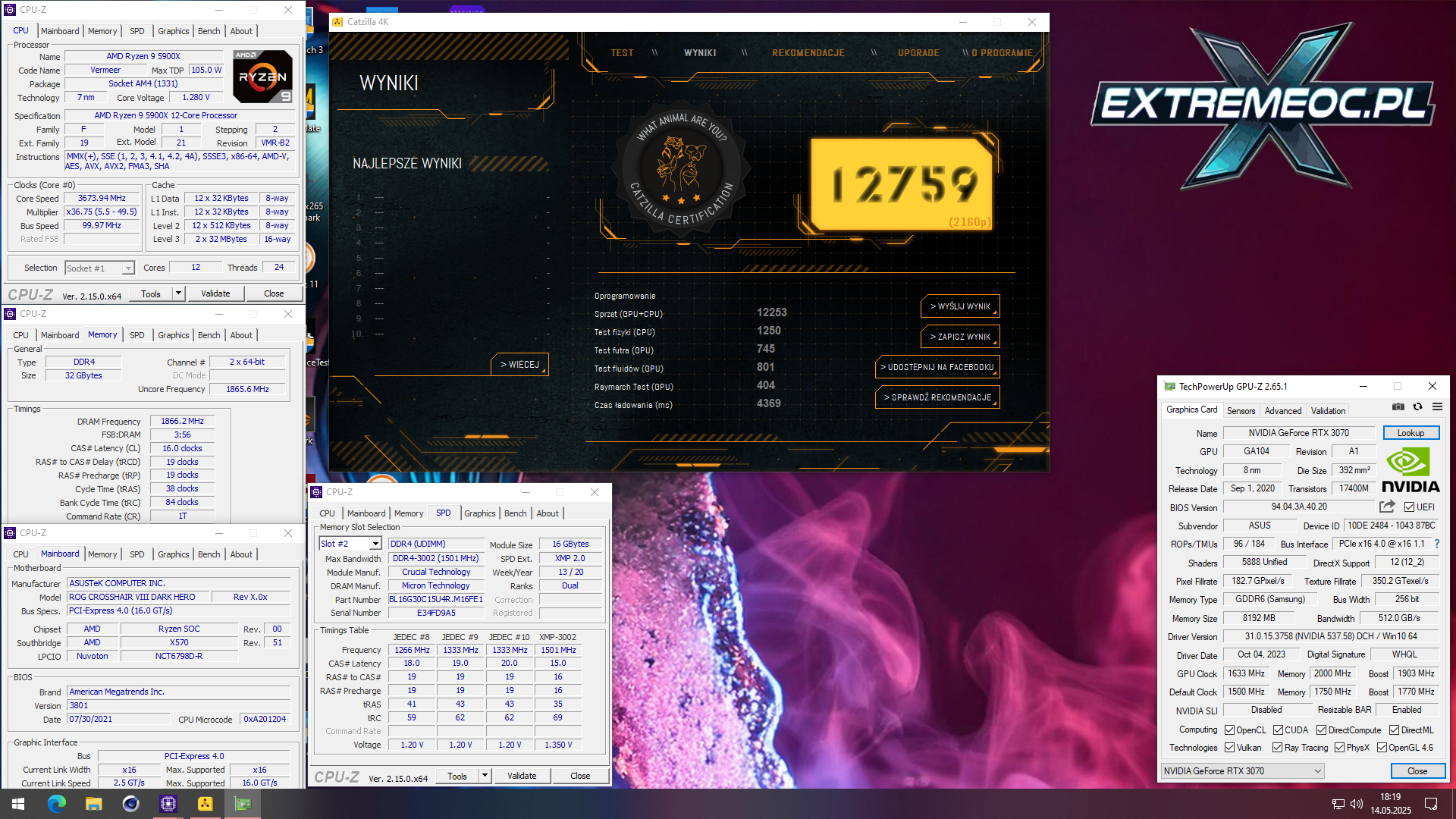Click the GPU-Z title bar app icon
Viewport: 1456px width, 819px height.
tap(1169, 386)
